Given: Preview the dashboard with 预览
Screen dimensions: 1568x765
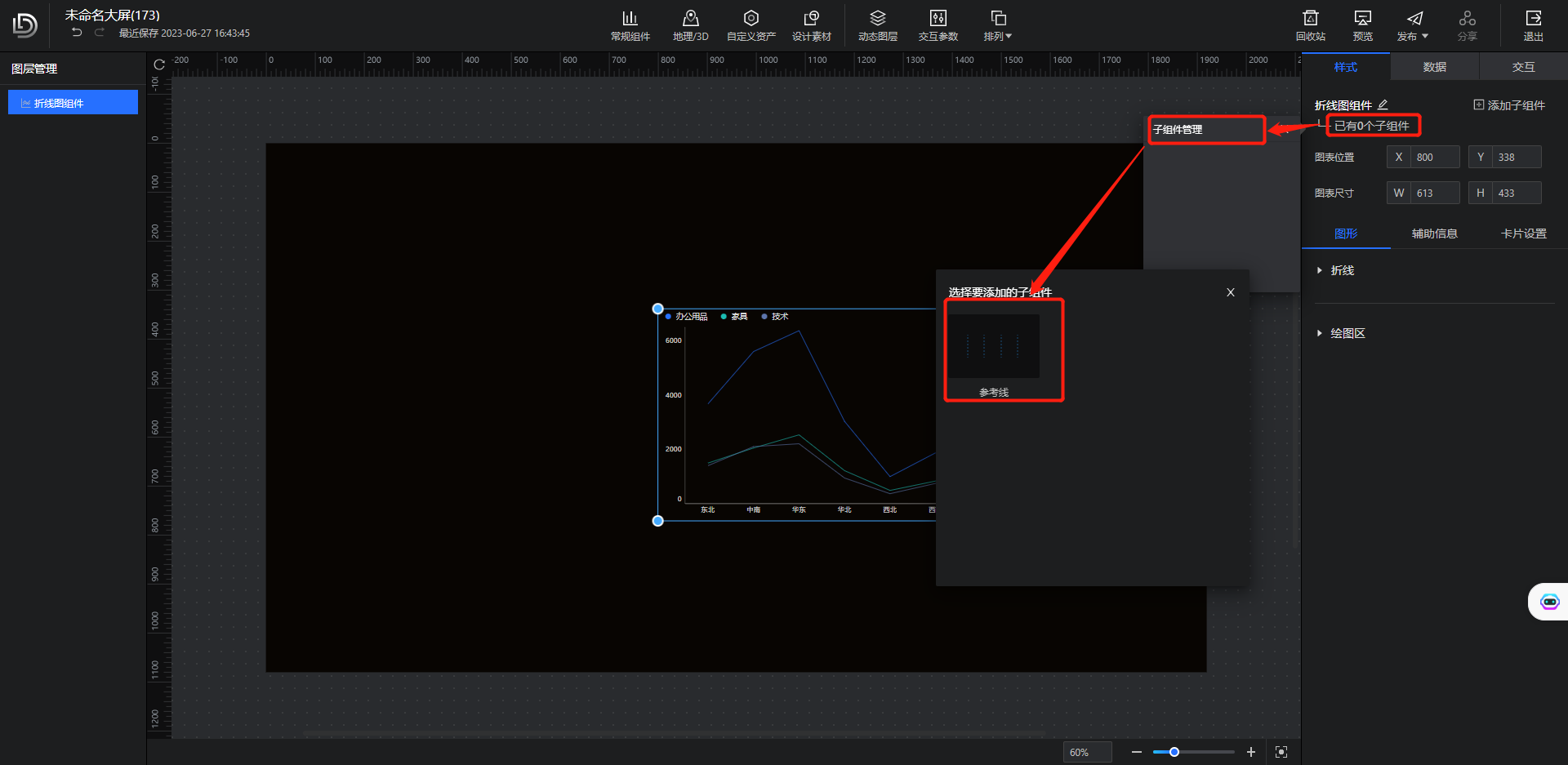Looking at the screenshot, I should click(x=1362, y=25).
